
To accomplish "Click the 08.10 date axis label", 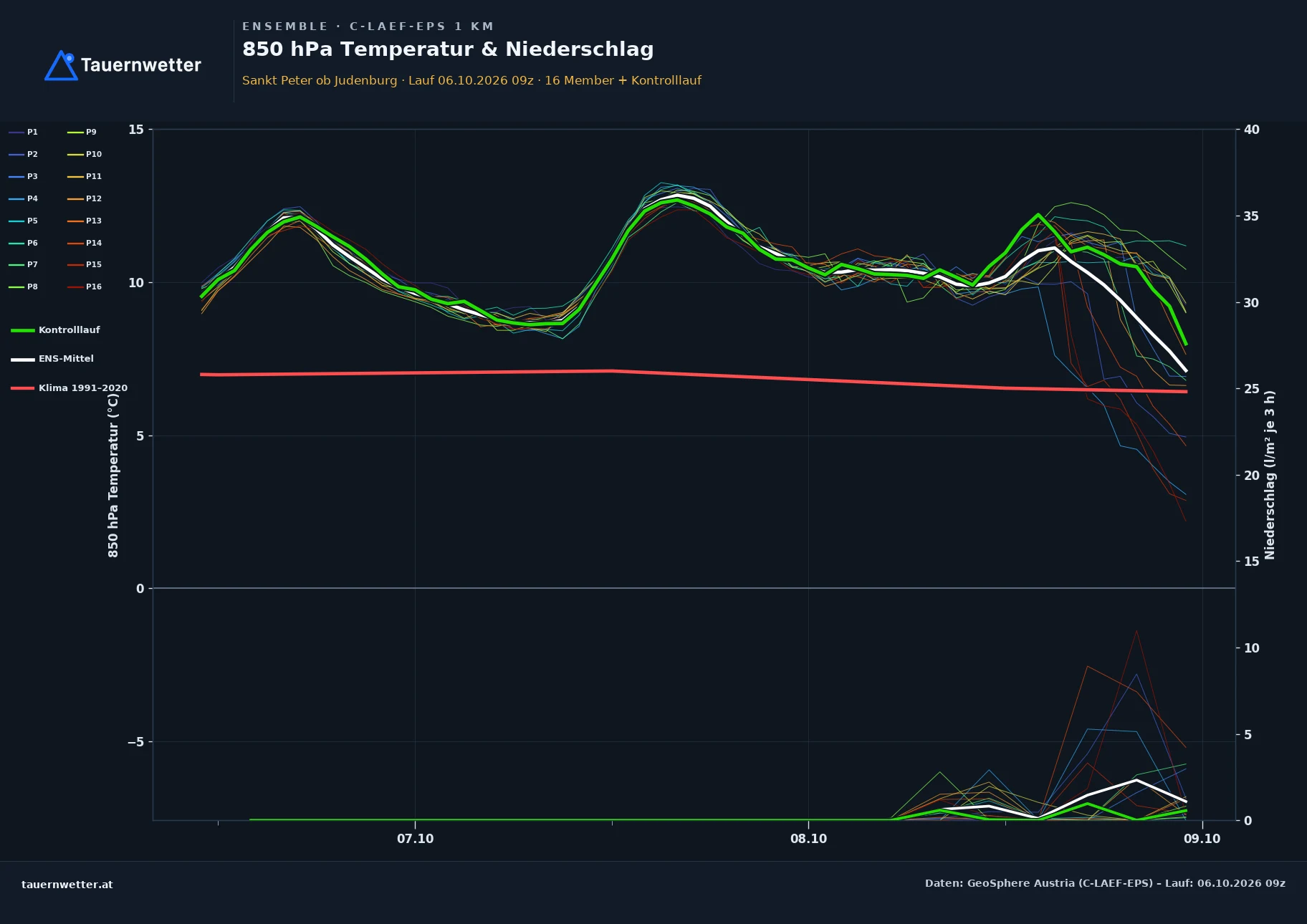I will point(808,839).
